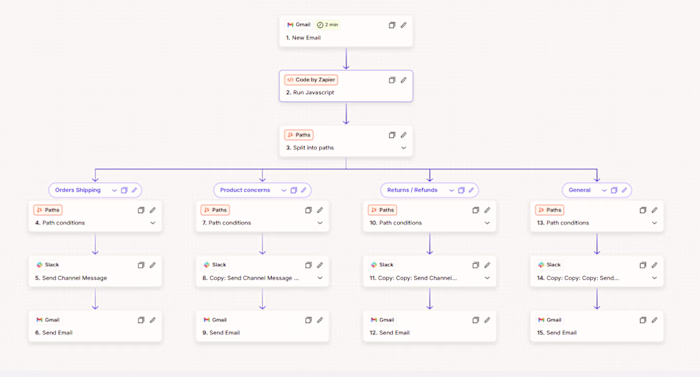Image resolution: width=700 pixels, height=377 pixels.
Task: Click the pencil icon on step 13 Path conditions
Action: tap(654, 210)
